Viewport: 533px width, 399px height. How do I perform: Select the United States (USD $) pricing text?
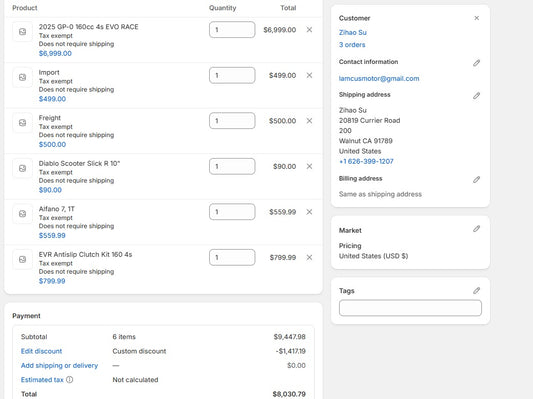tap(374, 256)
